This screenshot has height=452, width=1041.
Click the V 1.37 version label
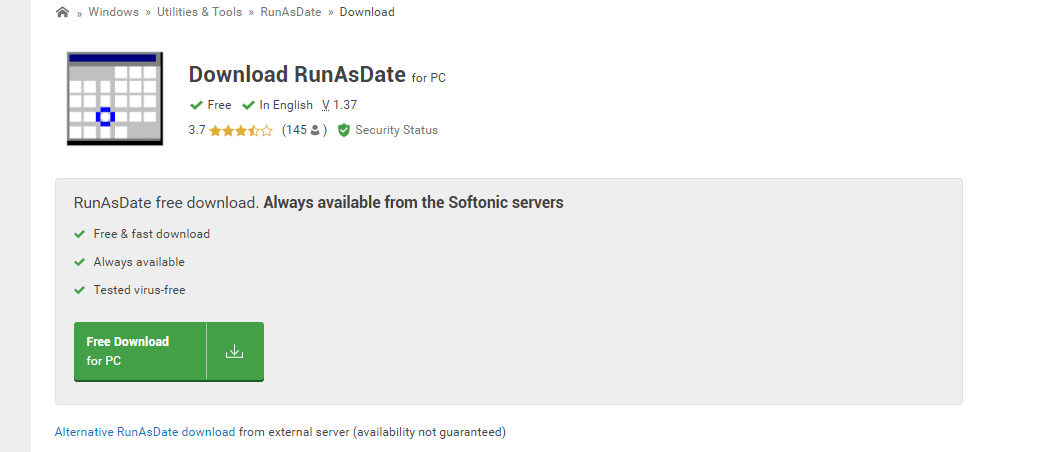(339, 105)
